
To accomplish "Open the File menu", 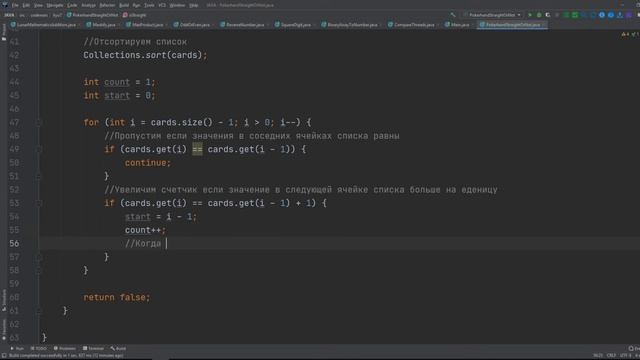I will coord(15,5).
